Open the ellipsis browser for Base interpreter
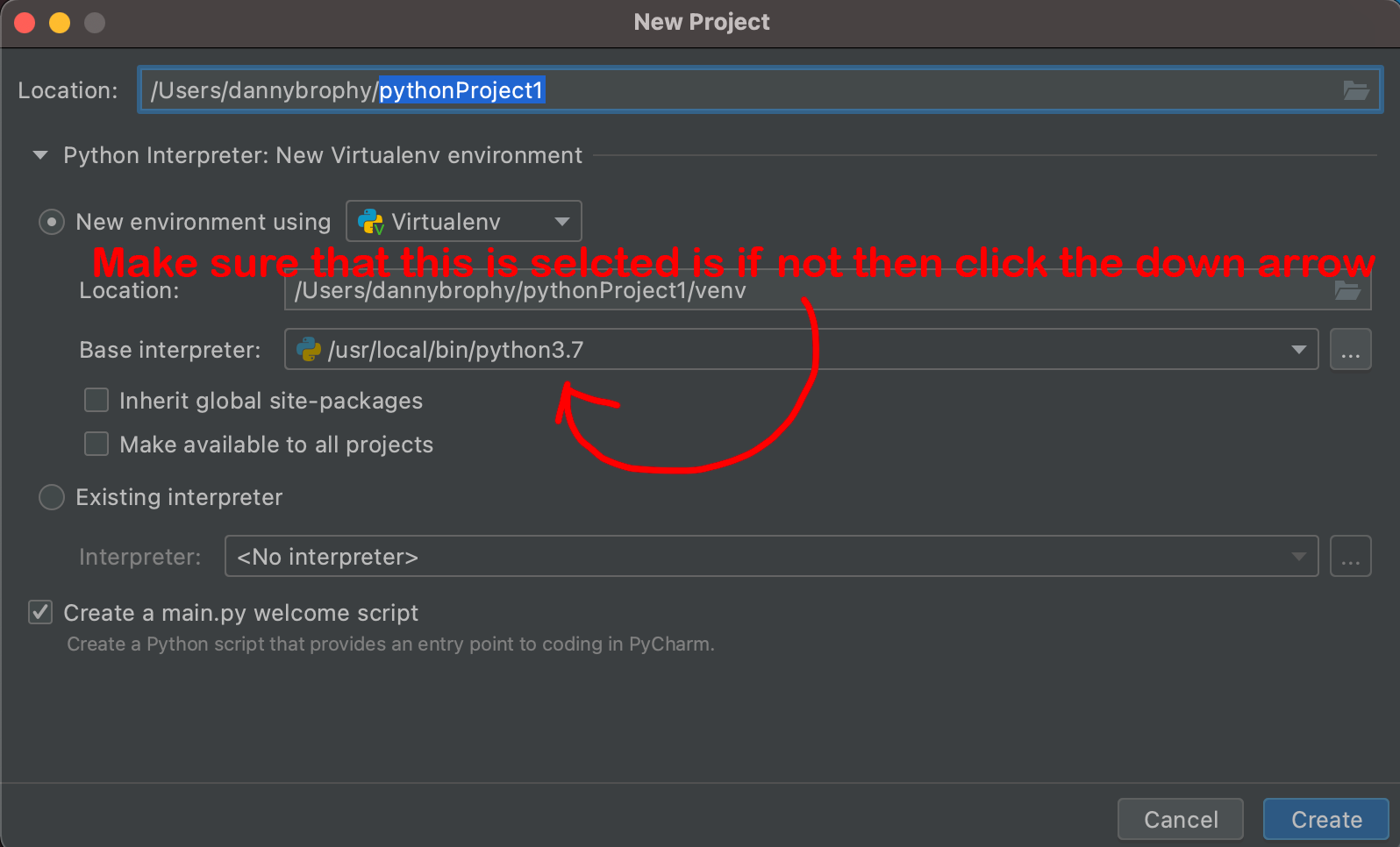The height and width of the screenshot is (847, 1400). coord(1351,349)
